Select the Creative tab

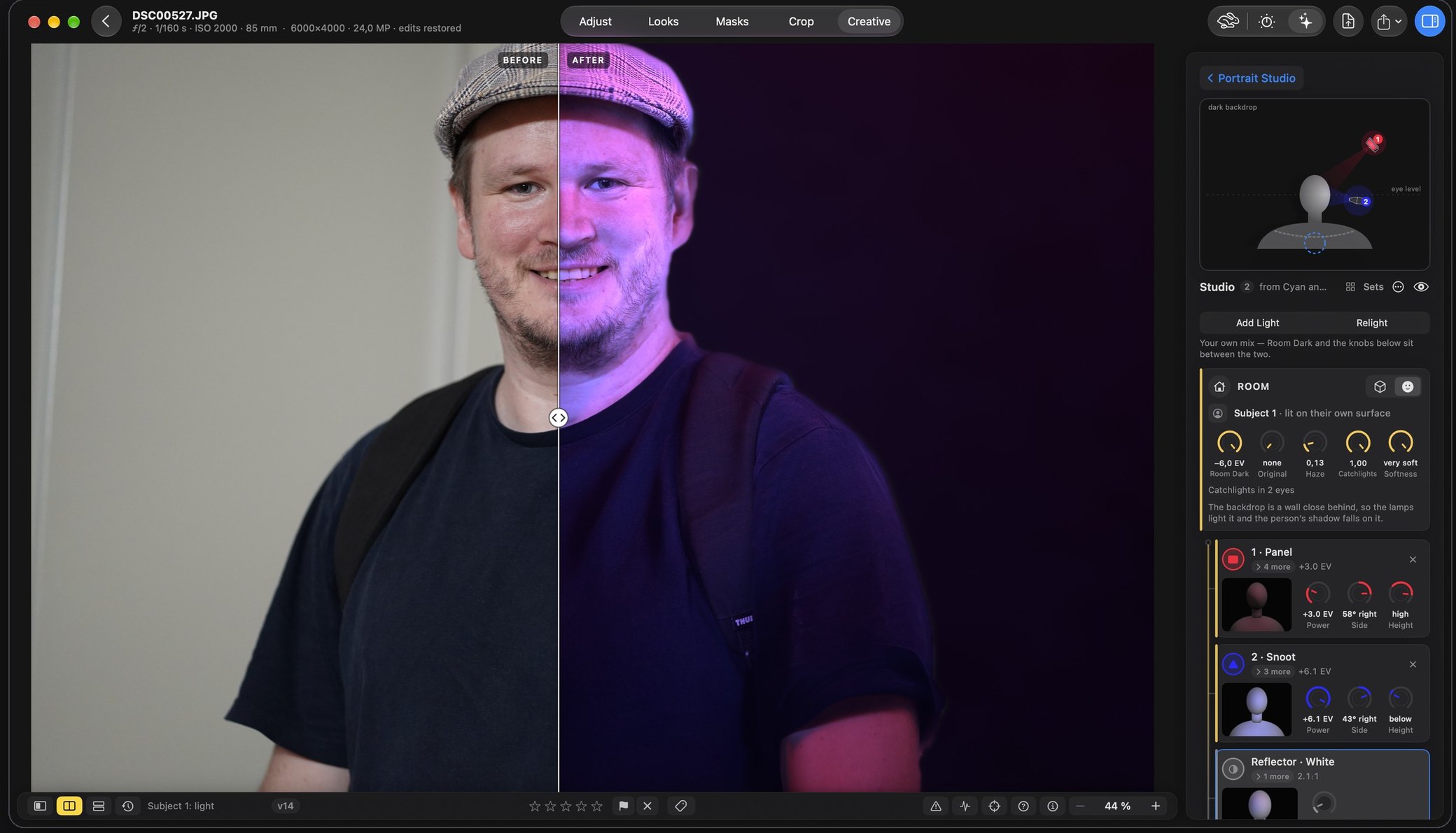[869, 21]
